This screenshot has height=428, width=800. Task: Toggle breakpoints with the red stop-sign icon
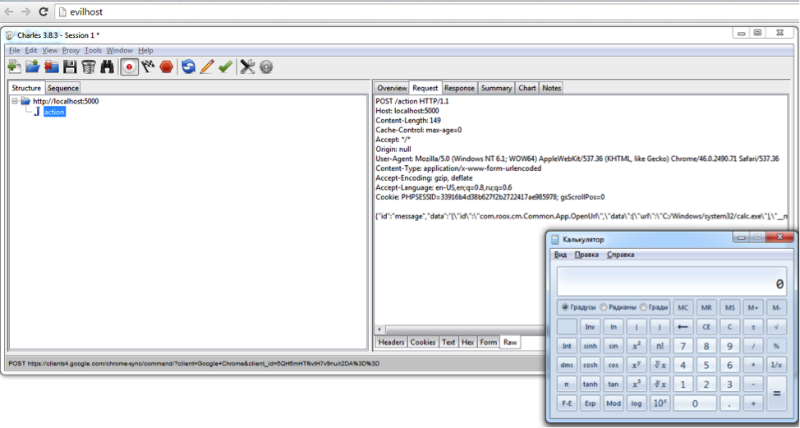pos(166,66)
